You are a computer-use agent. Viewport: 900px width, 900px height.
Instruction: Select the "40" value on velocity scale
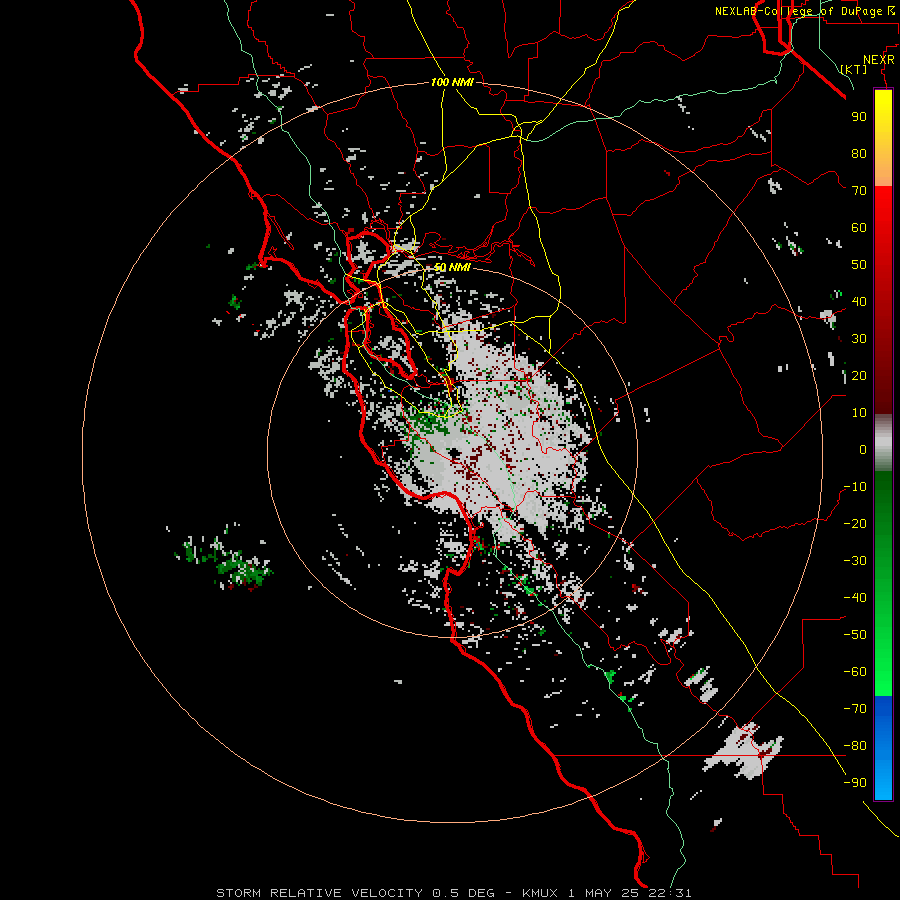(x=859, y=301)
